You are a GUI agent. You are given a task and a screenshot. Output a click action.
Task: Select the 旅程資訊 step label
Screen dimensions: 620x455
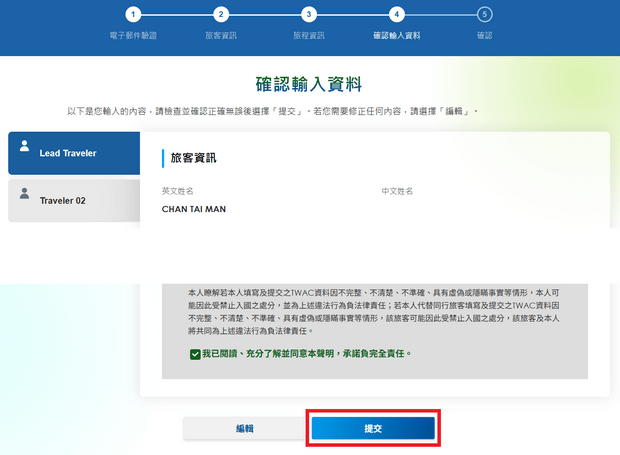click(309, 36)
